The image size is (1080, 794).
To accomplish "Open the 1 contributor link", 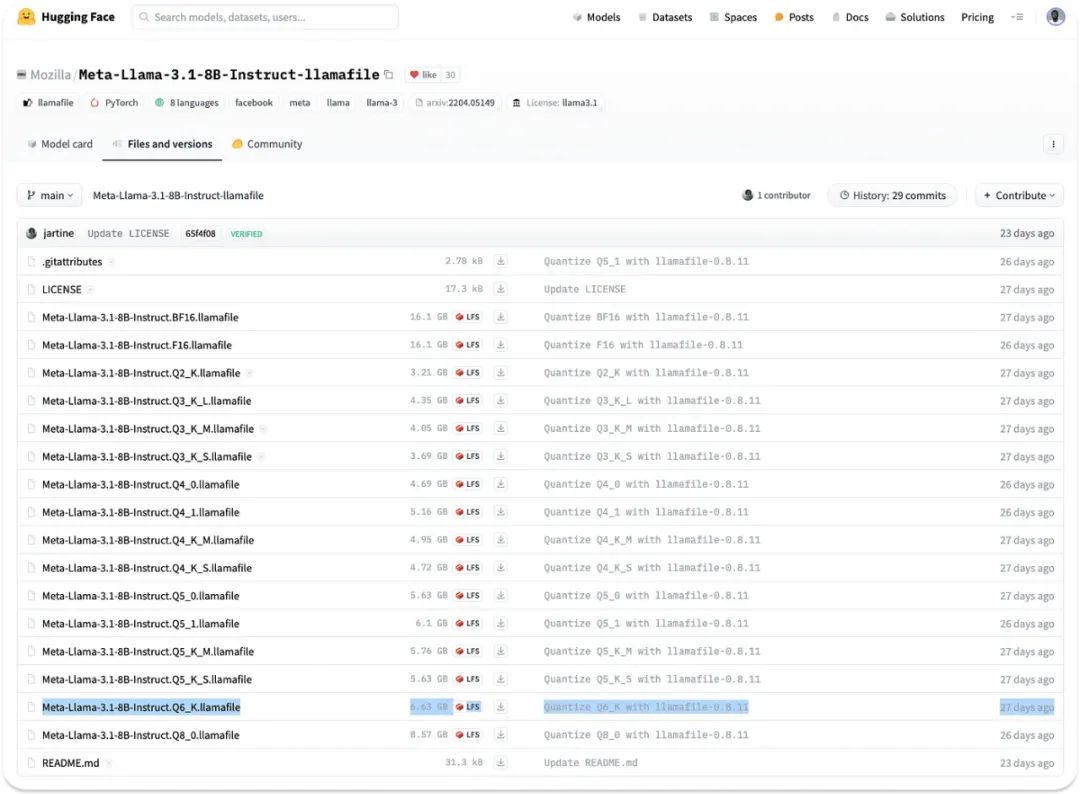I will pos(776,196).
